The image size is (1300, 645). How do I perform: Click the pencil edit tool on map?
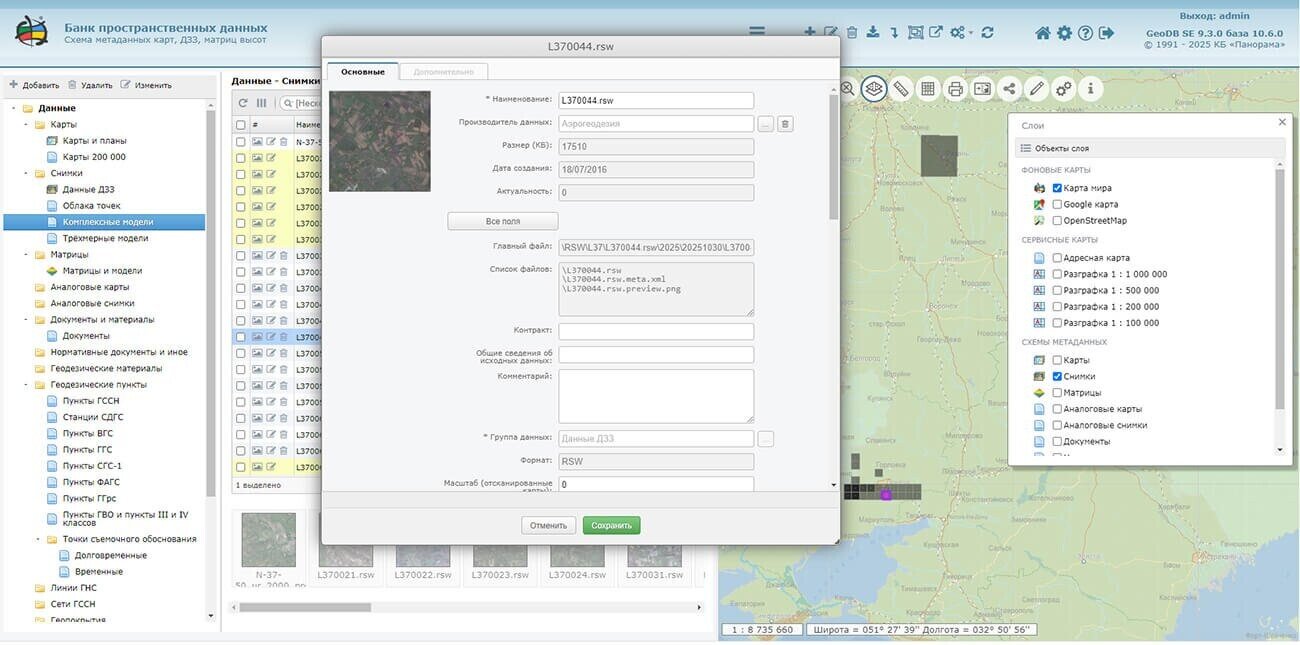pos(1037,89)
